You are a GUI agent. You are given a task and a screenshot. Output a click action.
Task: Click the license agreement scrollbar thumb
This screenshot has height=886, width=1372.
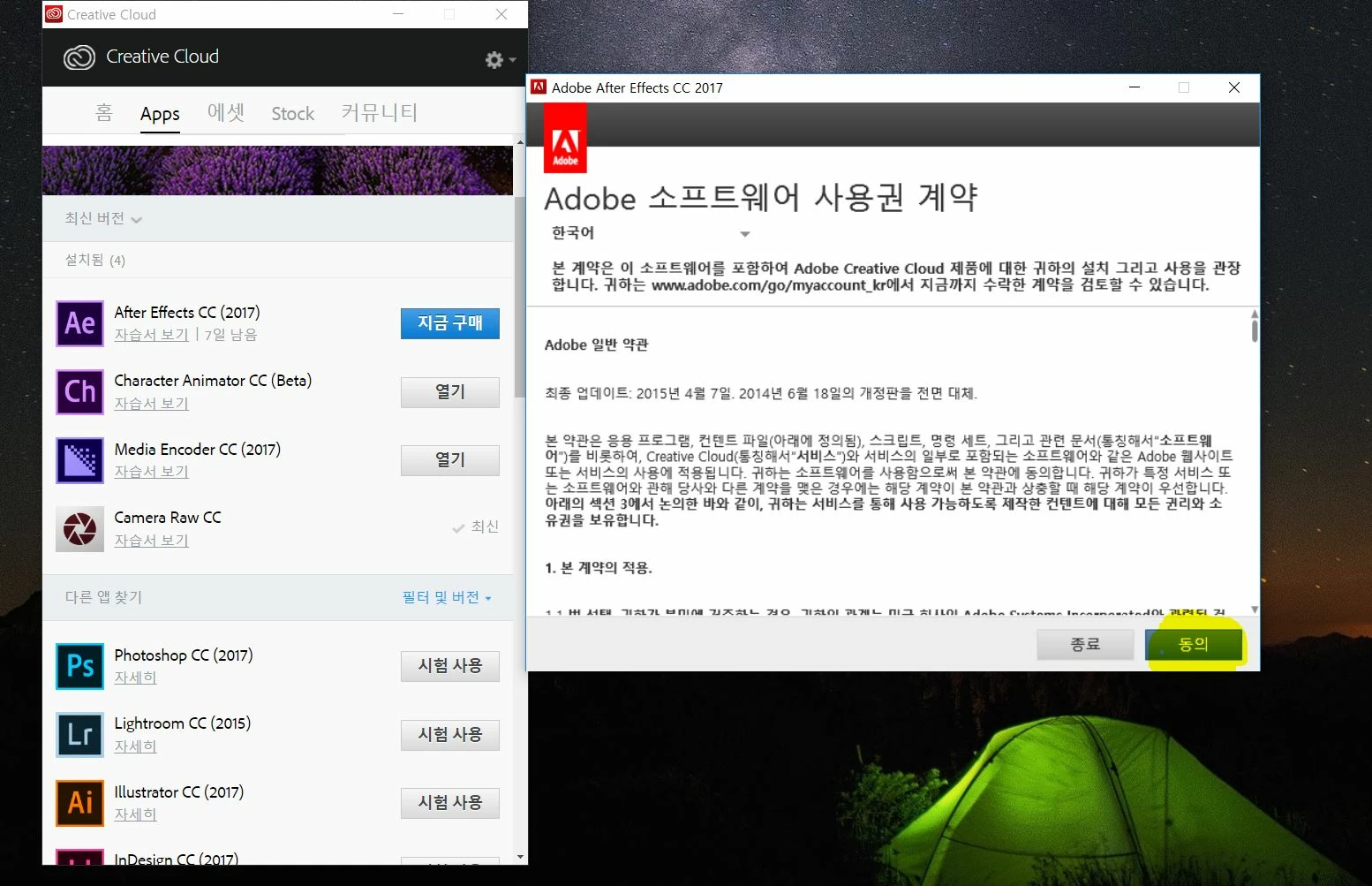click(1255, 330)
